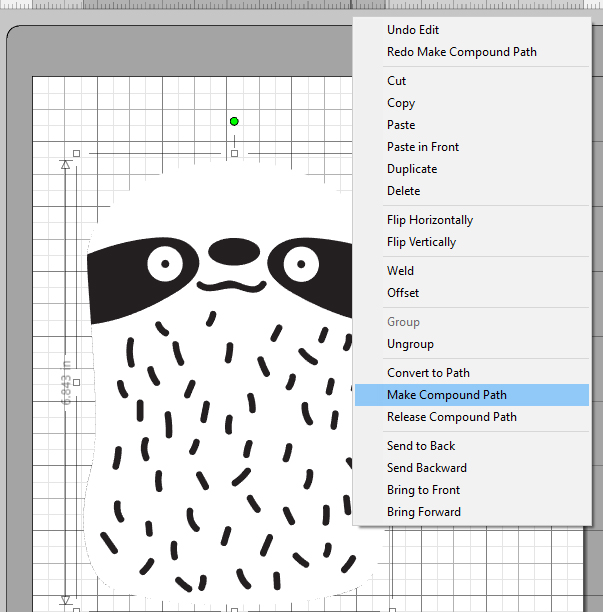Click the top-center resize handle
The image size is (603, 612).
pos(234,153)
